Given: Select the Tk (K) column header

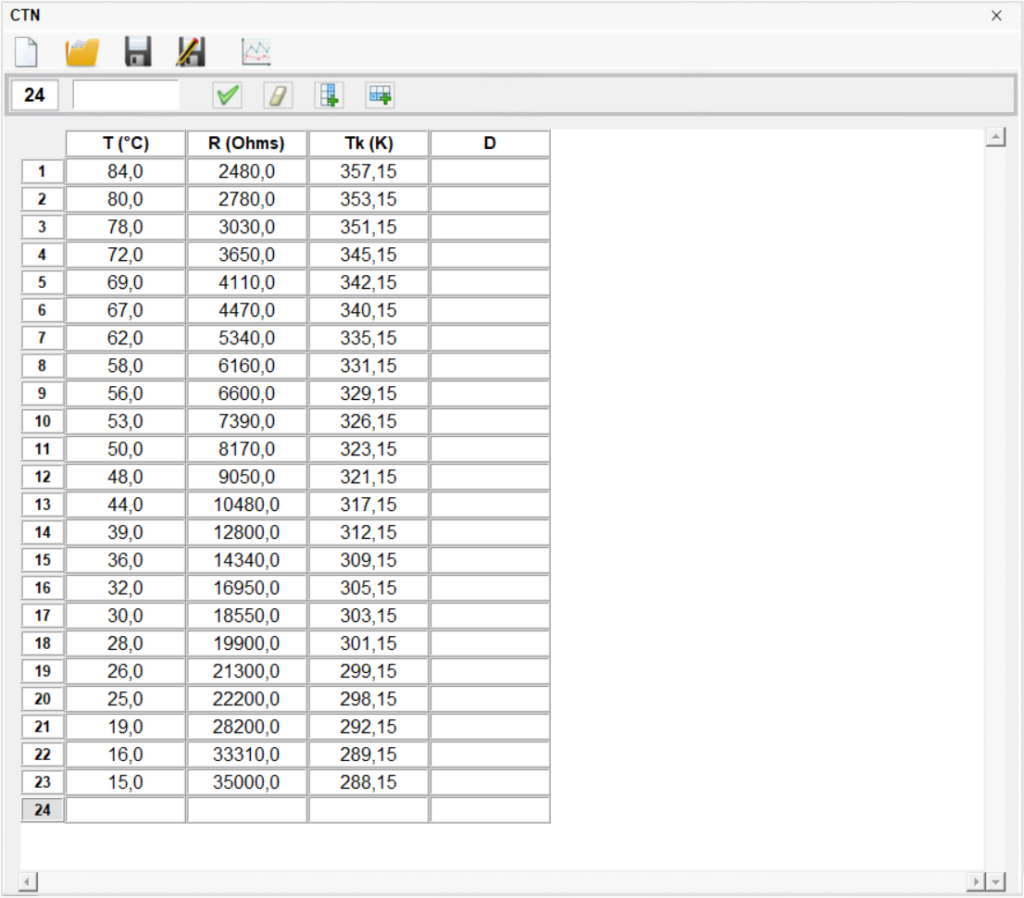Looking at the screenshot, I should pyautogui.click(x=368, y=143).
